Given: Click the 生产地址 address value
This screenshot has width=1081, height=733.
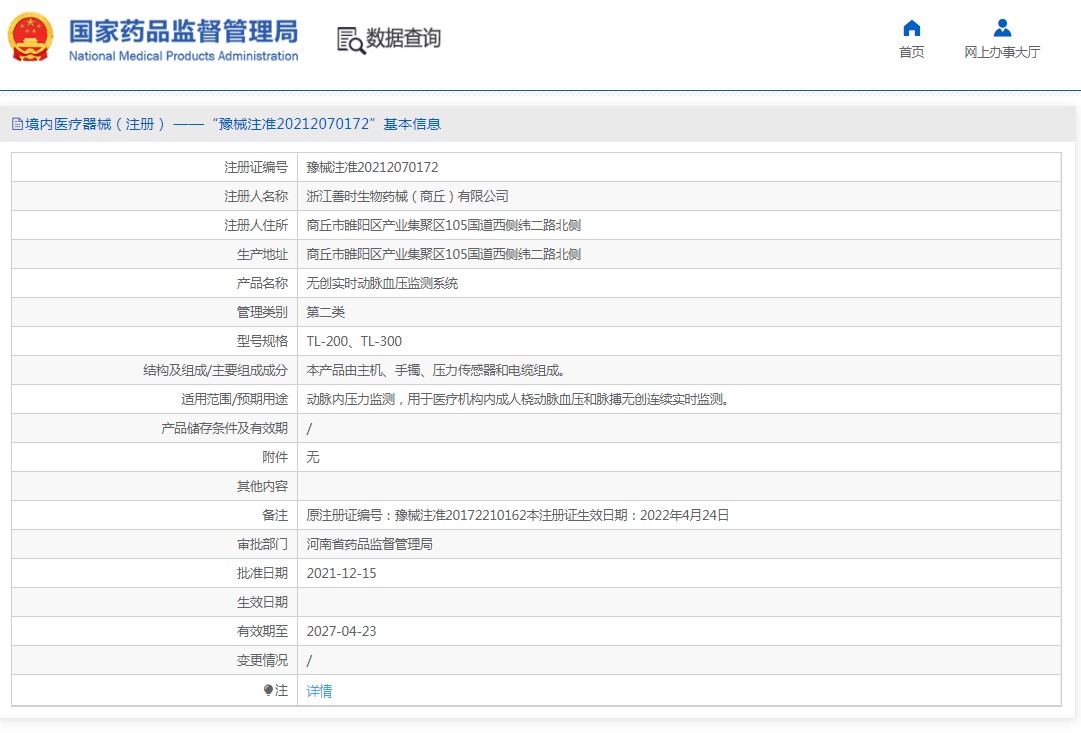Looking at the screenshot, I should tap(443, 254).
